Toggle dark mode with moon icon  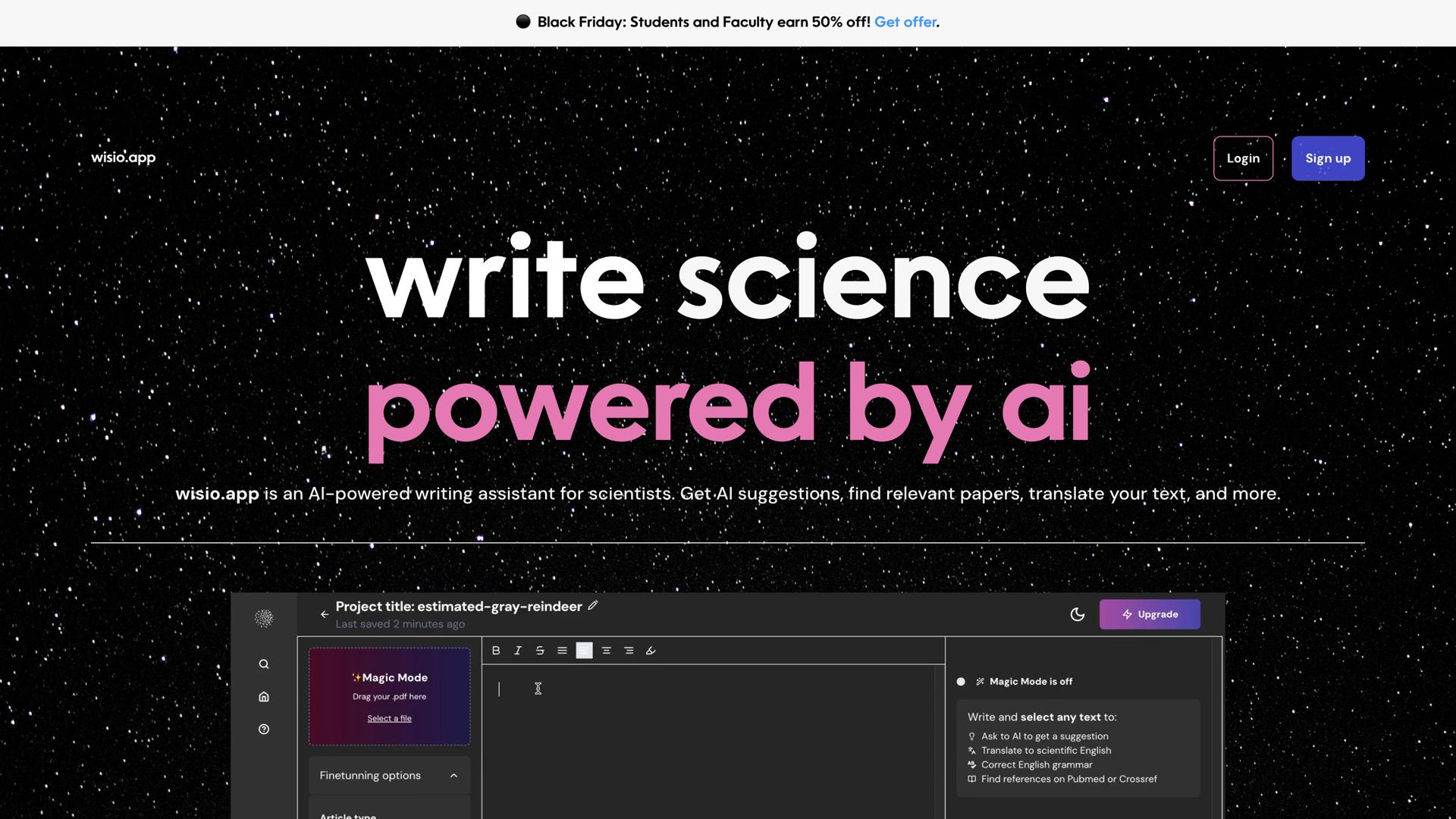(x=1077, y=614)
